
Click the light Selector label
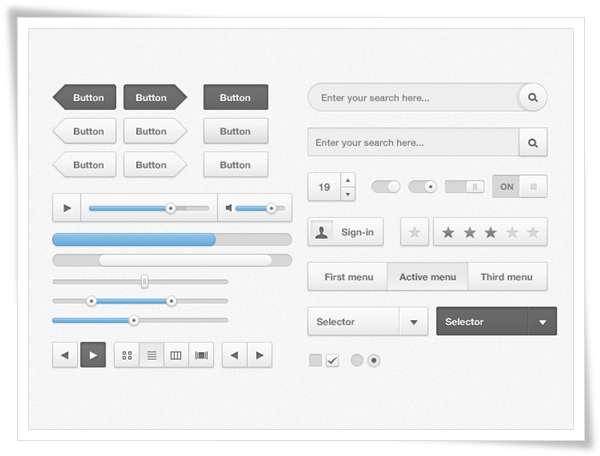[336, 322]
